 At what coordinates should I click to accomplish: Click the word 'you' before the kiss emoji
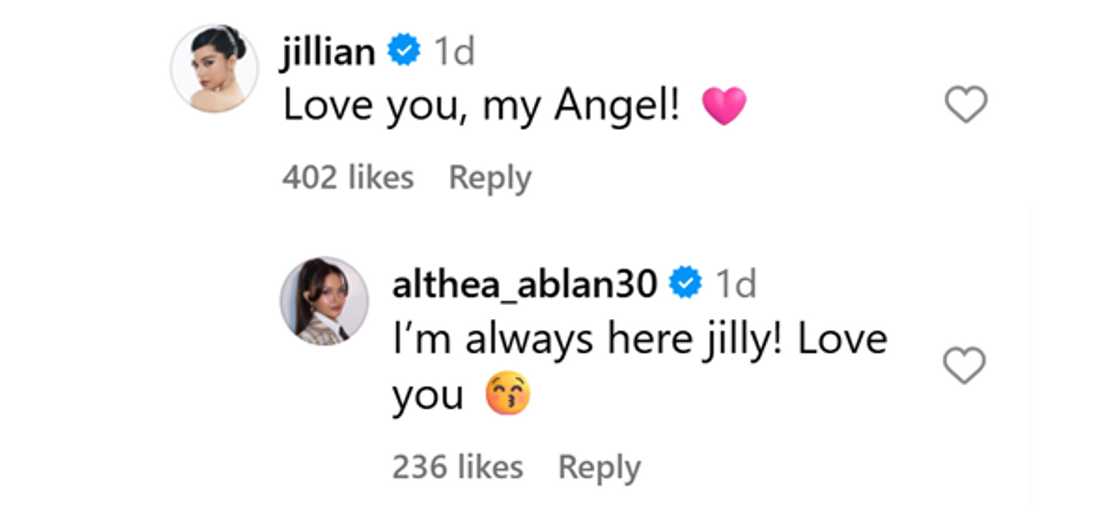[x=428, y=399]
